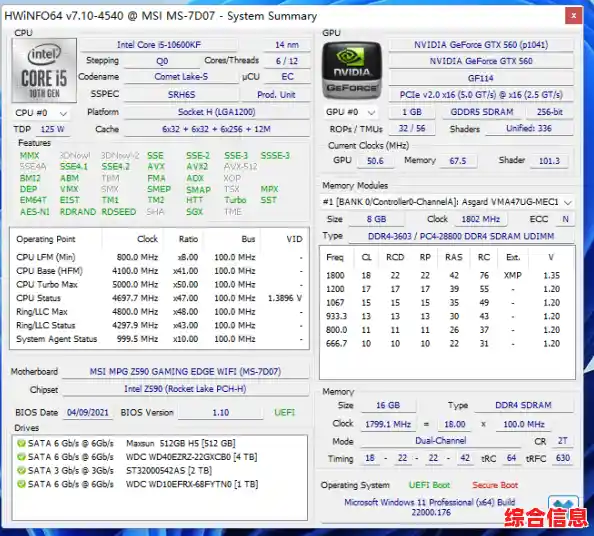This screenshot has width=594, height=536.
Task: Click motherboard name MSI MPG Z590 GAMING EDGE WIFI
Action: 186,372
